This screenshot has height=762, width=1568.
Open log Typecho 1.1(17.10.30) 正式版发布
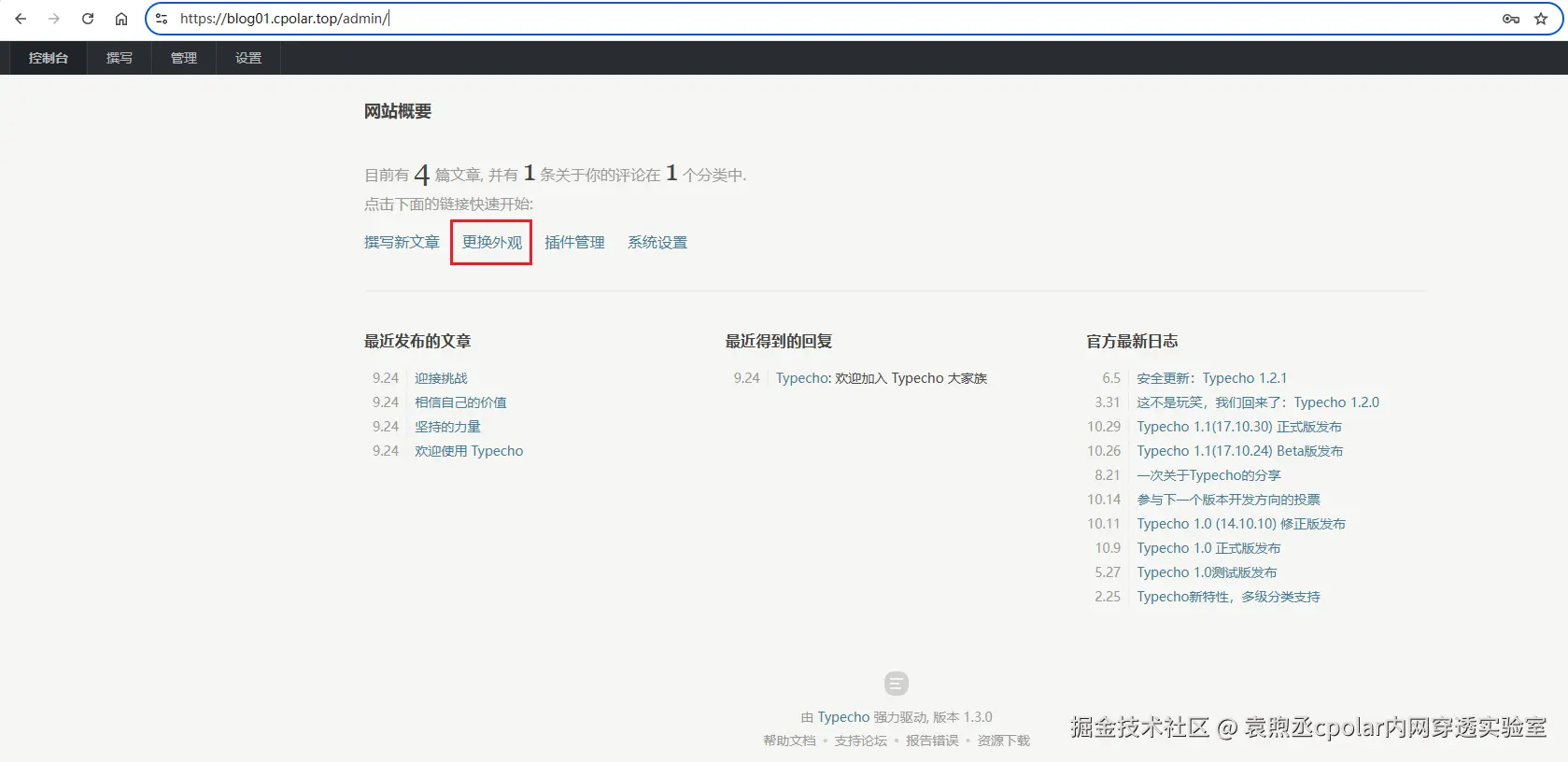point(1239,427)
